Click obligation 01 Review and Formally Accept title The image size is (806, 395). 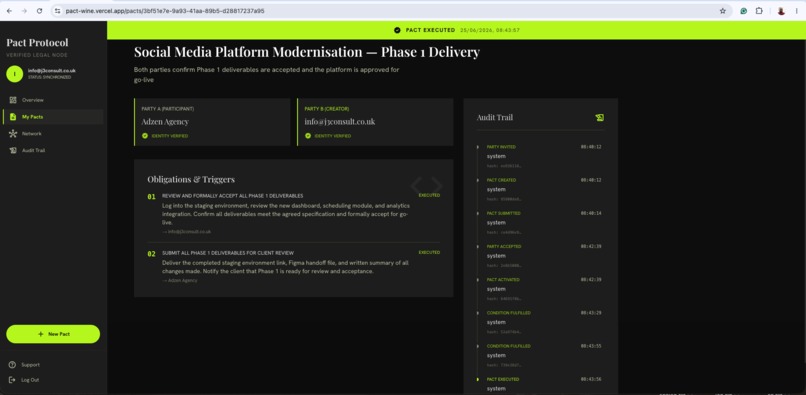(x=232, y=196)
